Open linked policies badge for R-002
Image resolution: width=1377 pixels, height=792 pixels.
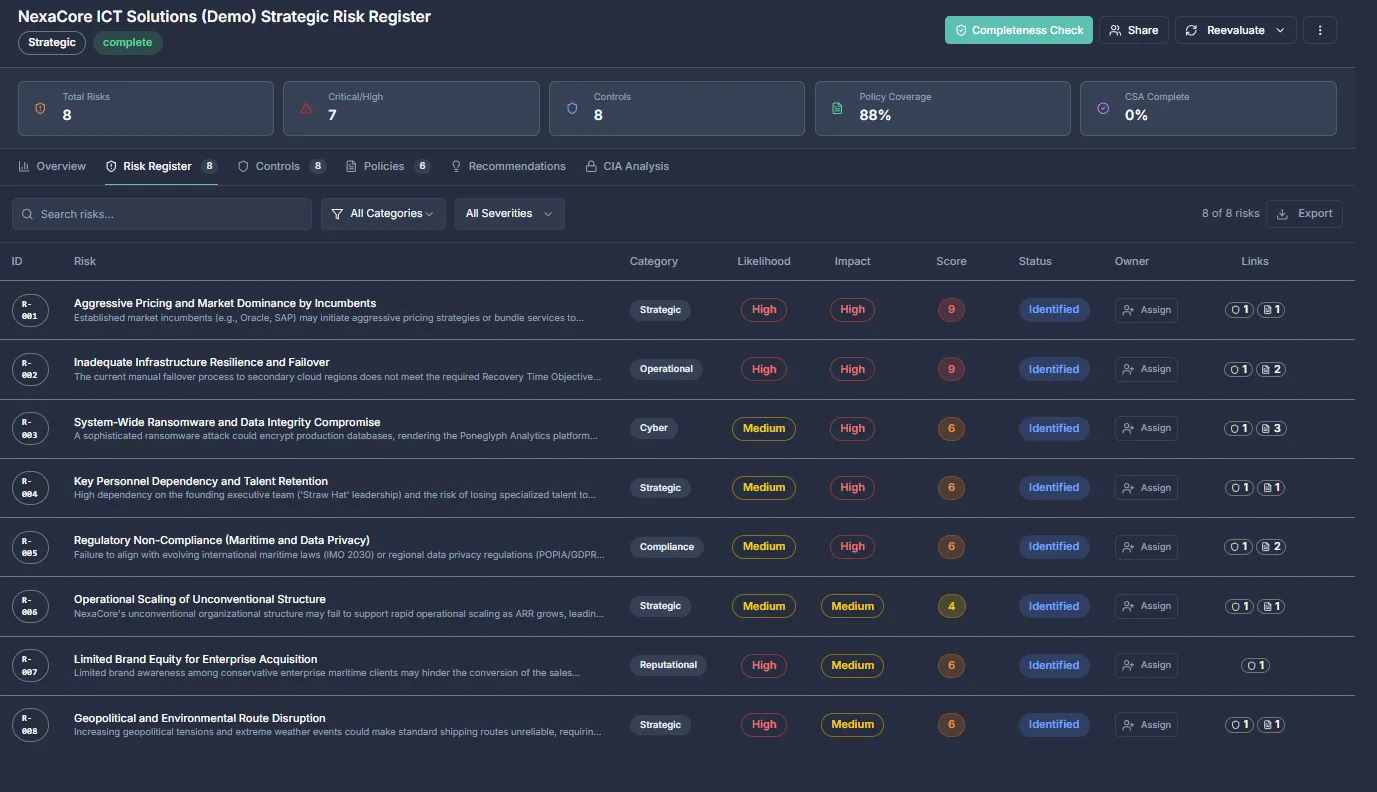point(1271,369)
